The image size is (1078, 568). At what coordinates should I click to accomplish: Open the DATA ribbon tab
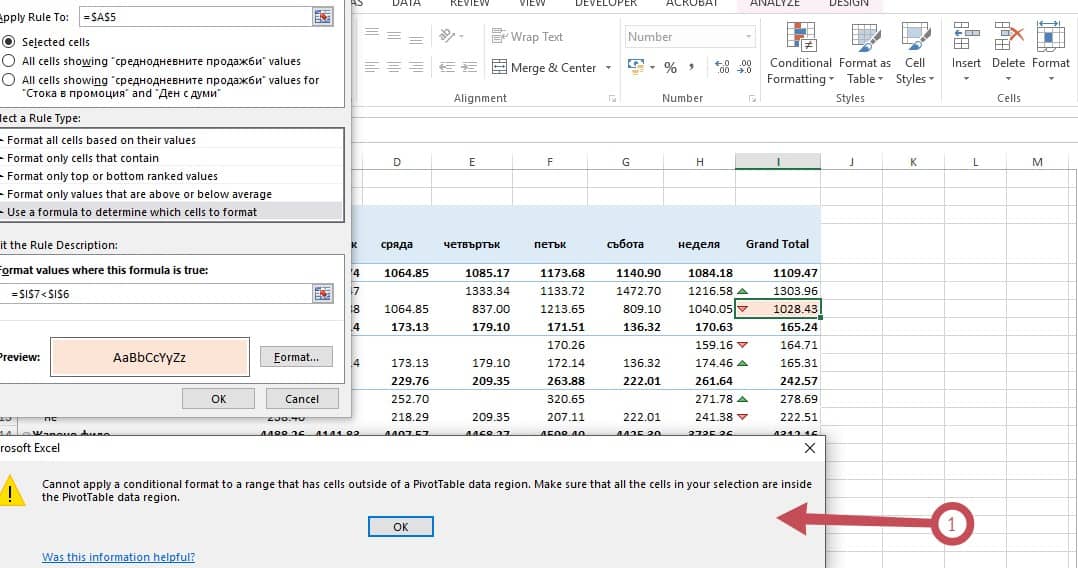406,3
